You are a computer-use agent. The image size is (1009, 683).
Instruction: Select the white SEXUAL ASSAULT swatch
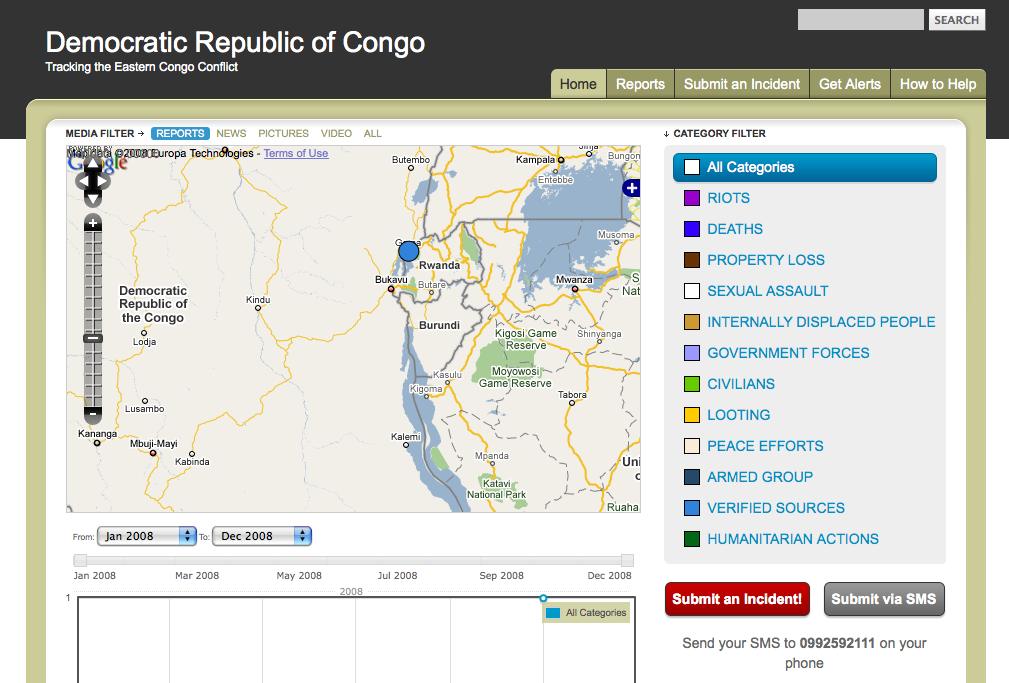point(692,291)
